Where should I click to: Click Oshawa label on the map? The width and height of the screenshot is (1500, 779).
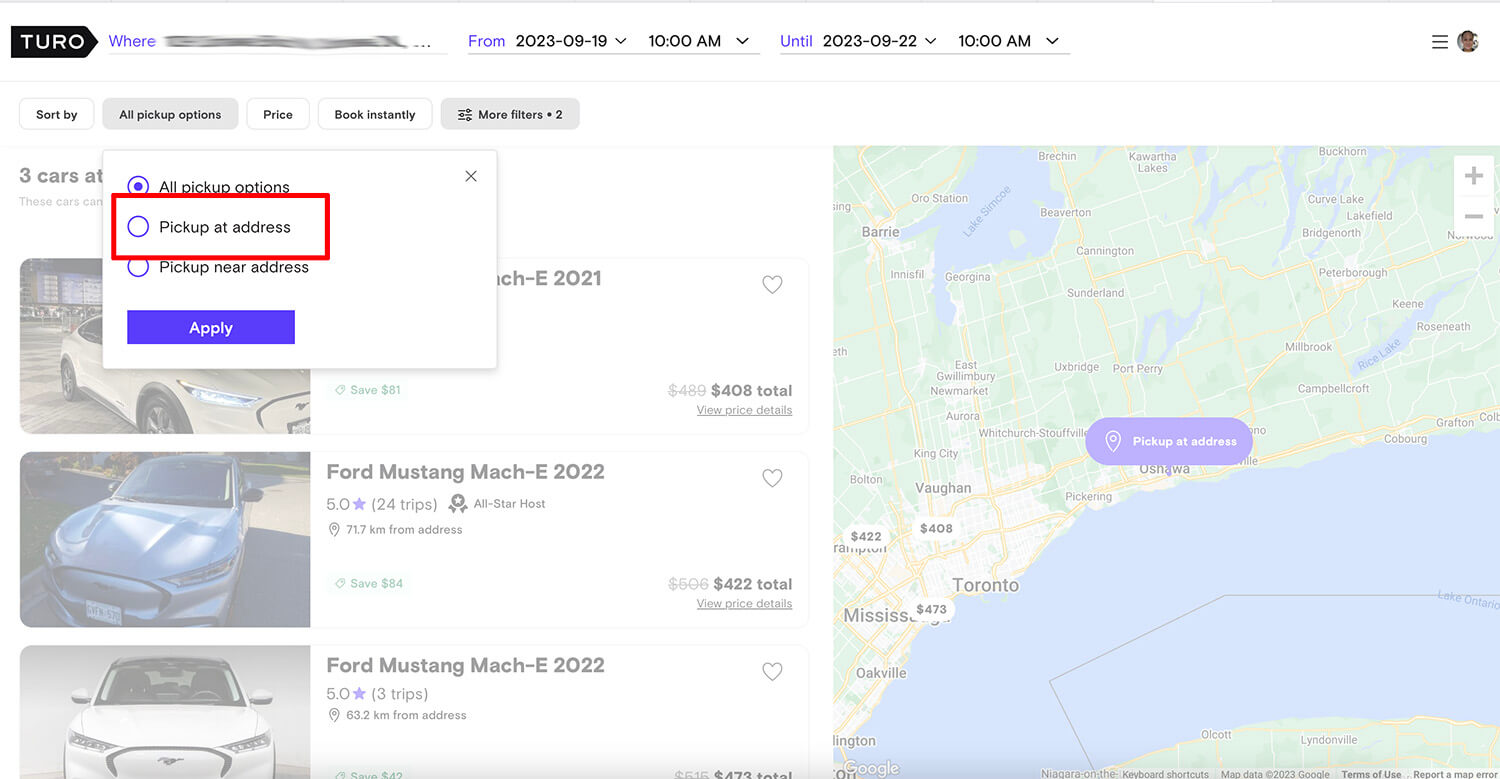click(1165, 468)
